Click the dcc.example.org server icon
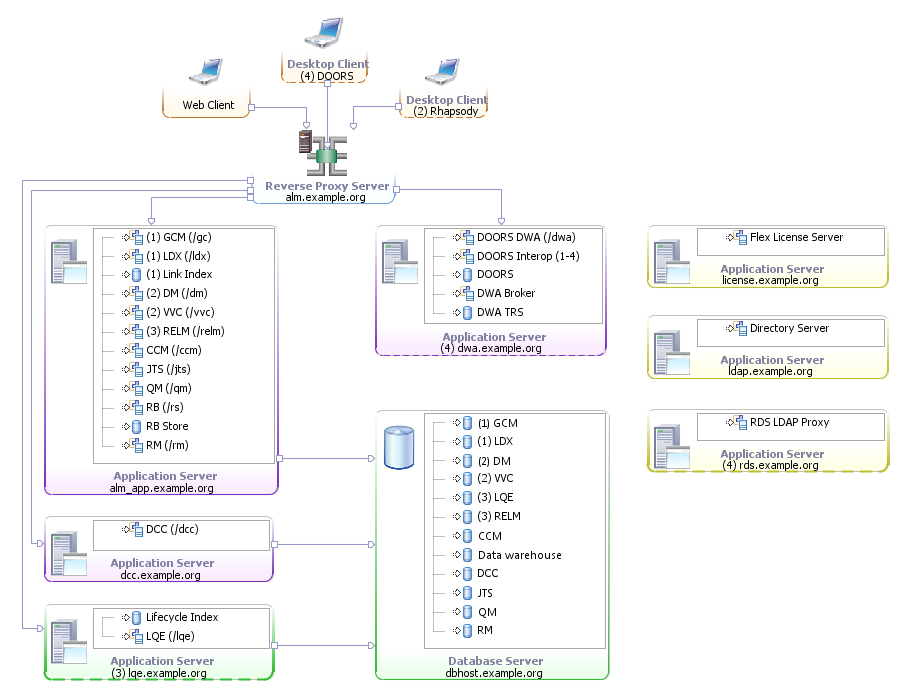Viewport: 900px width, 691px height. (68, 554)
